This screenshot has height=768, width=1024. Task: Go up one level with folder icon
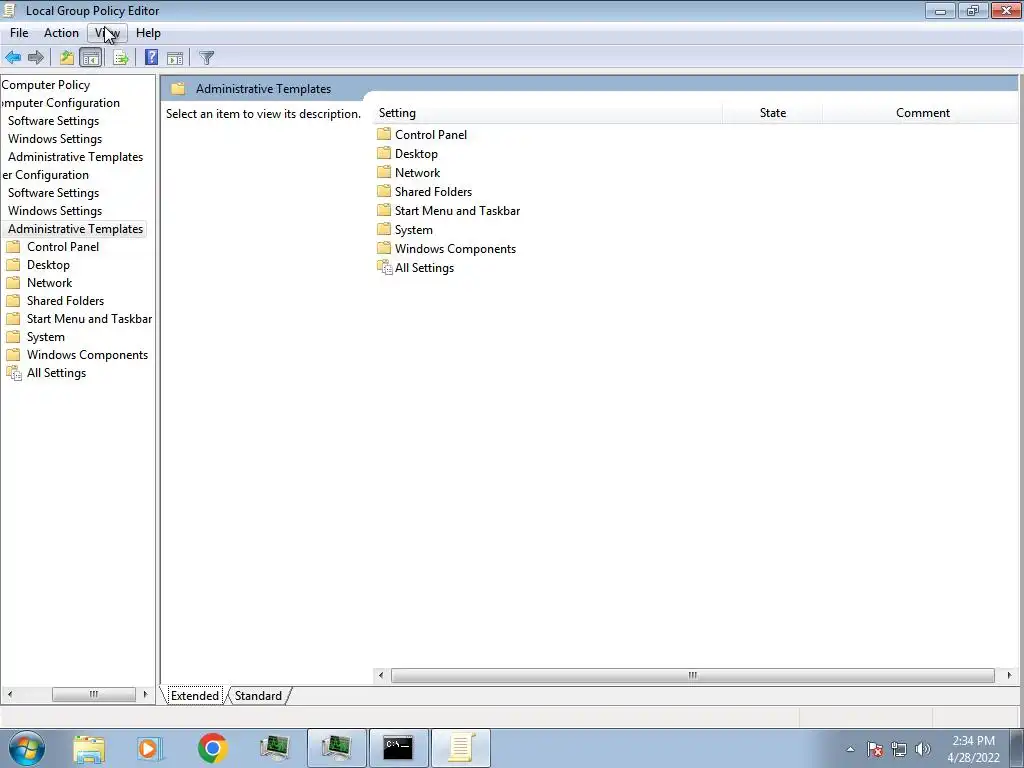67,57
